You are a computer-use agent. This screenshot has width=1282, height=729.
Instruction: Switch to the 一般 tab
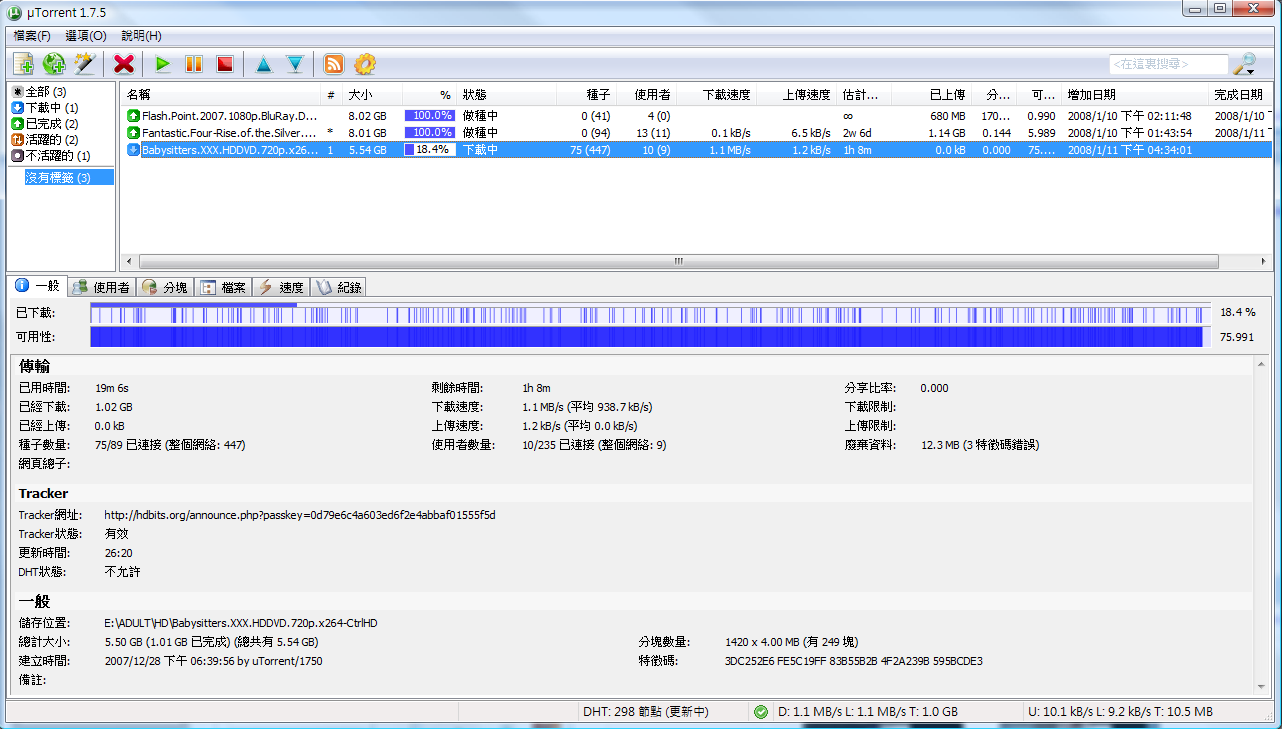tap(38, 286)
